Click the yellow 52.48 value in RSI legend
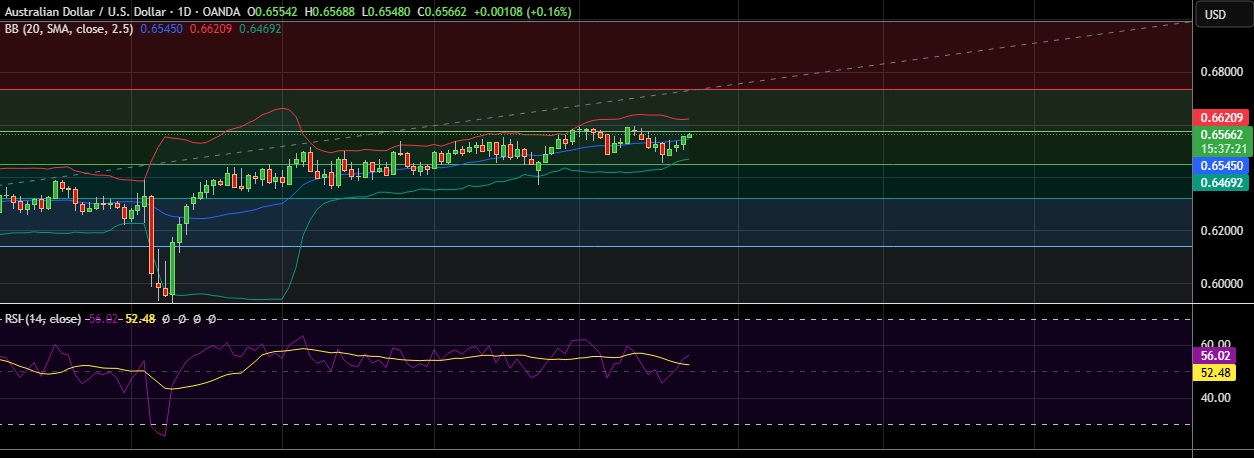 (x=142, y=319)
